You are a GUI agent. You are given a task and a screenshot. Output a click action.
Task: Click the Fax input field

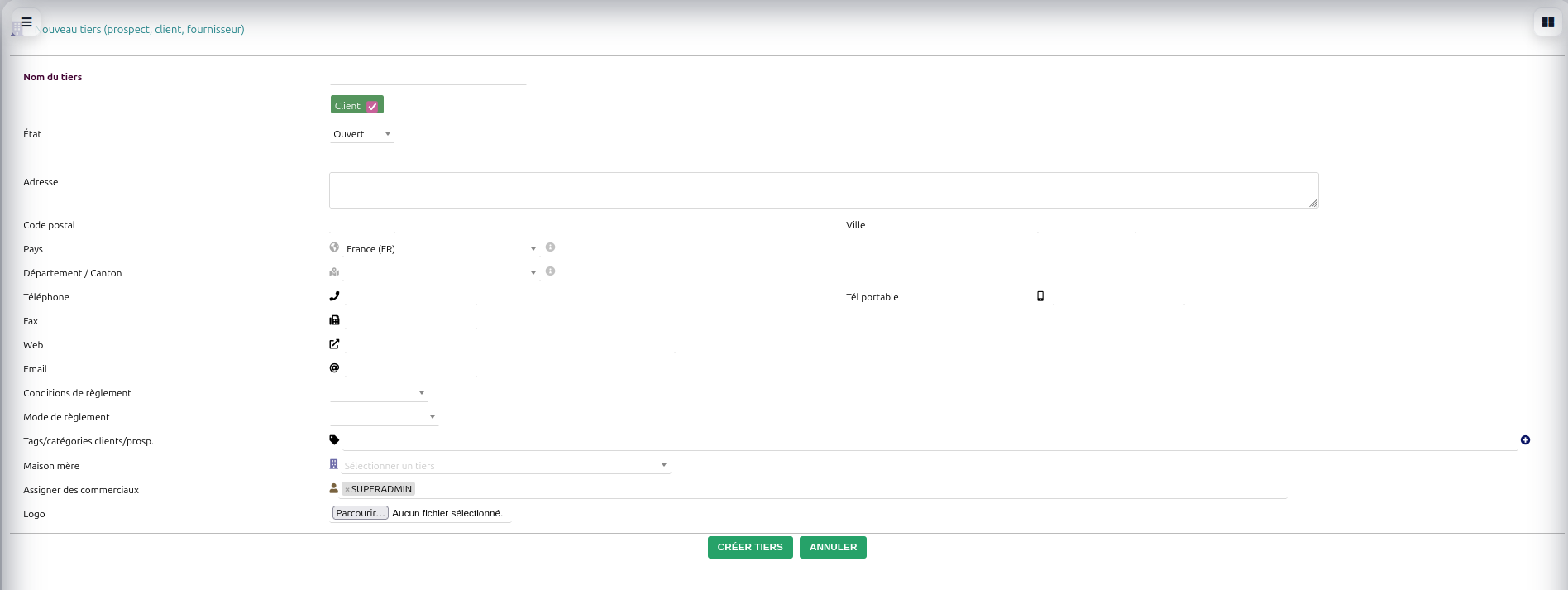(x=411, y=320)
